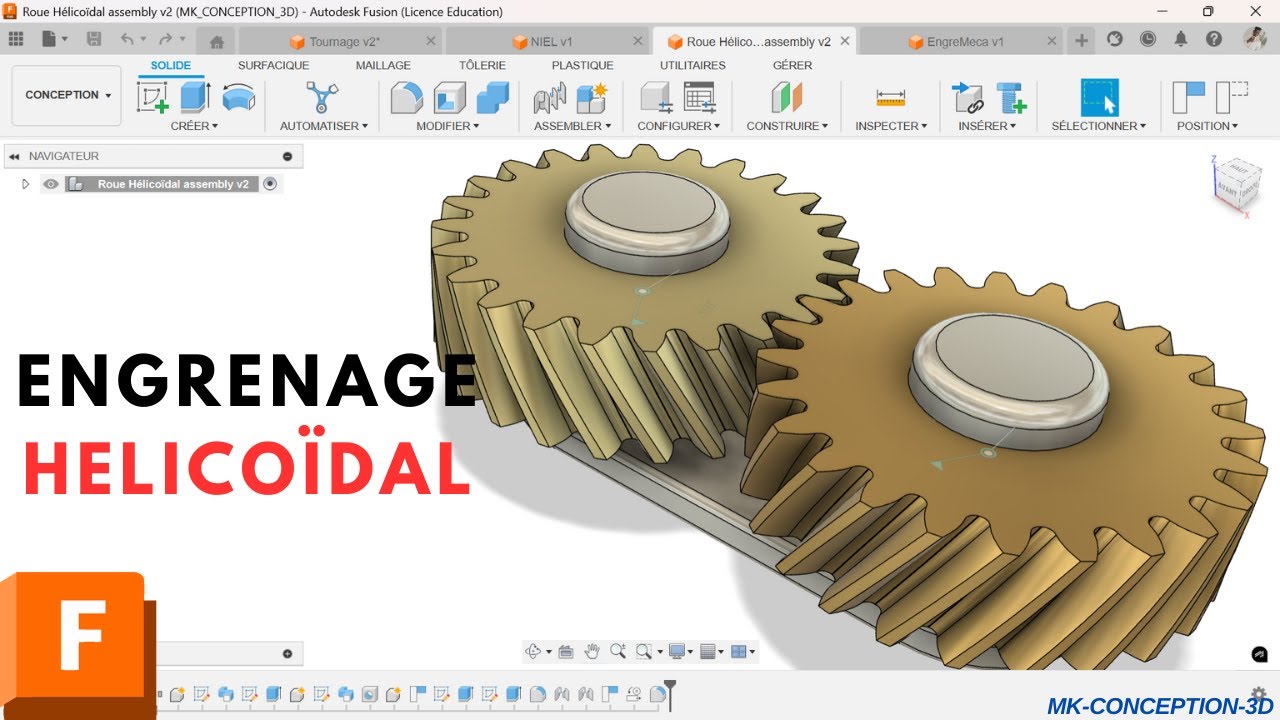1280x720 pixels.
Task: Collapse the Navigateur panel with minus button
Action: 288,156
